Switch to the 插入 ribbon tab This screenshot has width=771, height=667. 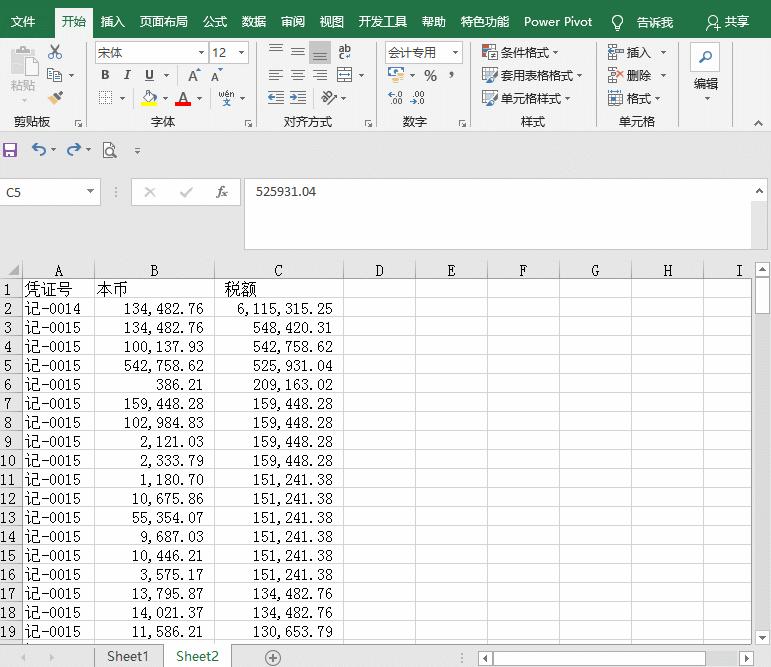[113, 22]
